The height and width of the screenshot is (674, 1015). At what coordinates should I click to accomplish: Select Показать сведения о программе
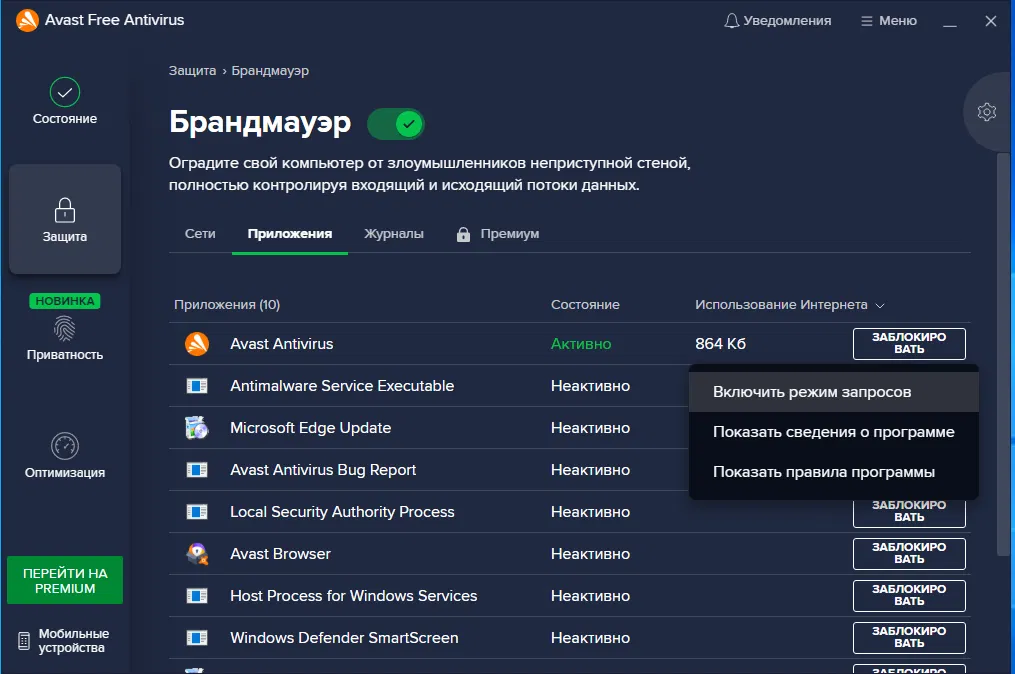(x=833, y=431)
